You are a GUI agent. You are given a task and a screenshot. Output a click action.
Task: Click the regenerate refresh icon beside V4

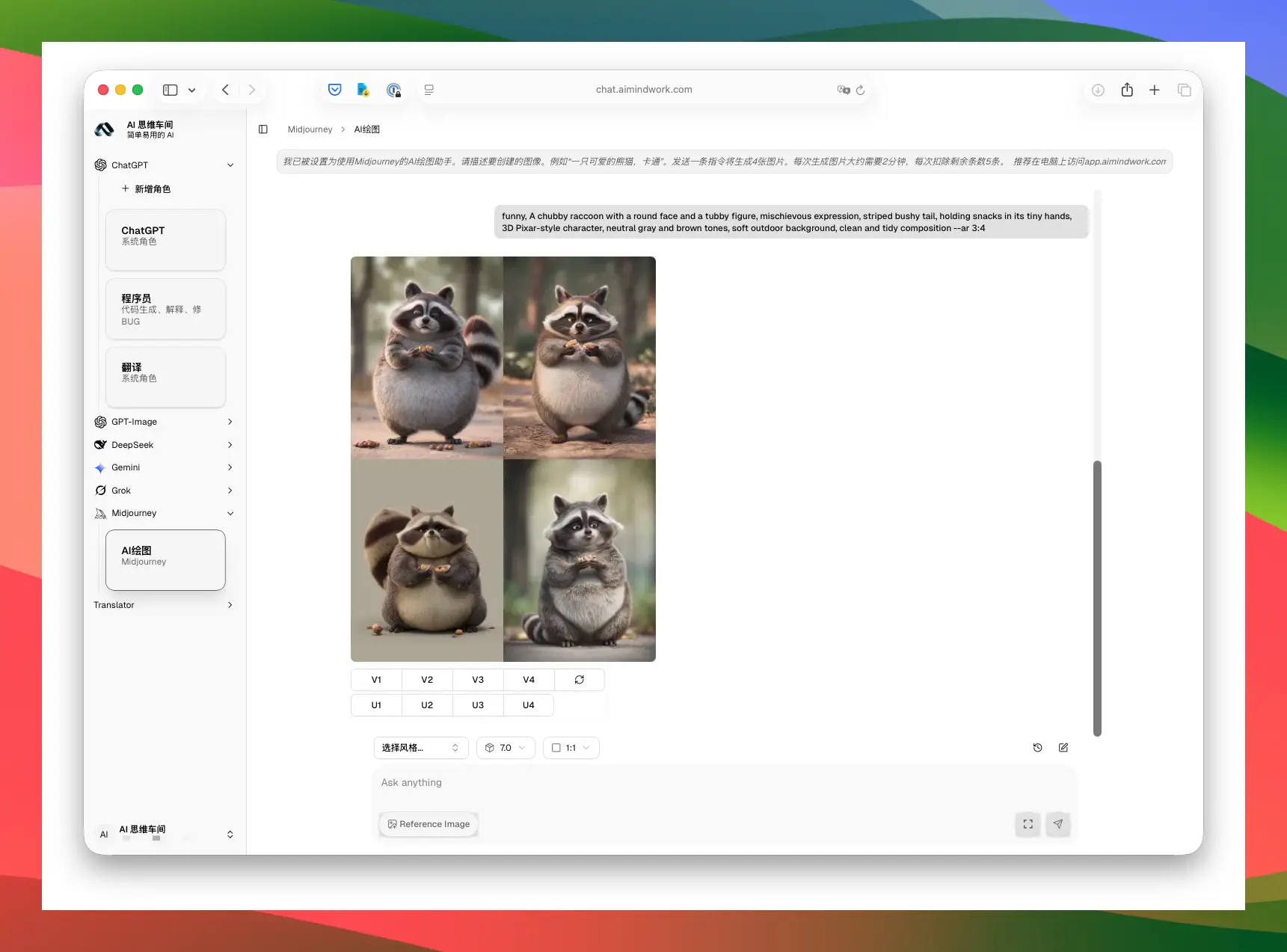[x=580, y=680]
